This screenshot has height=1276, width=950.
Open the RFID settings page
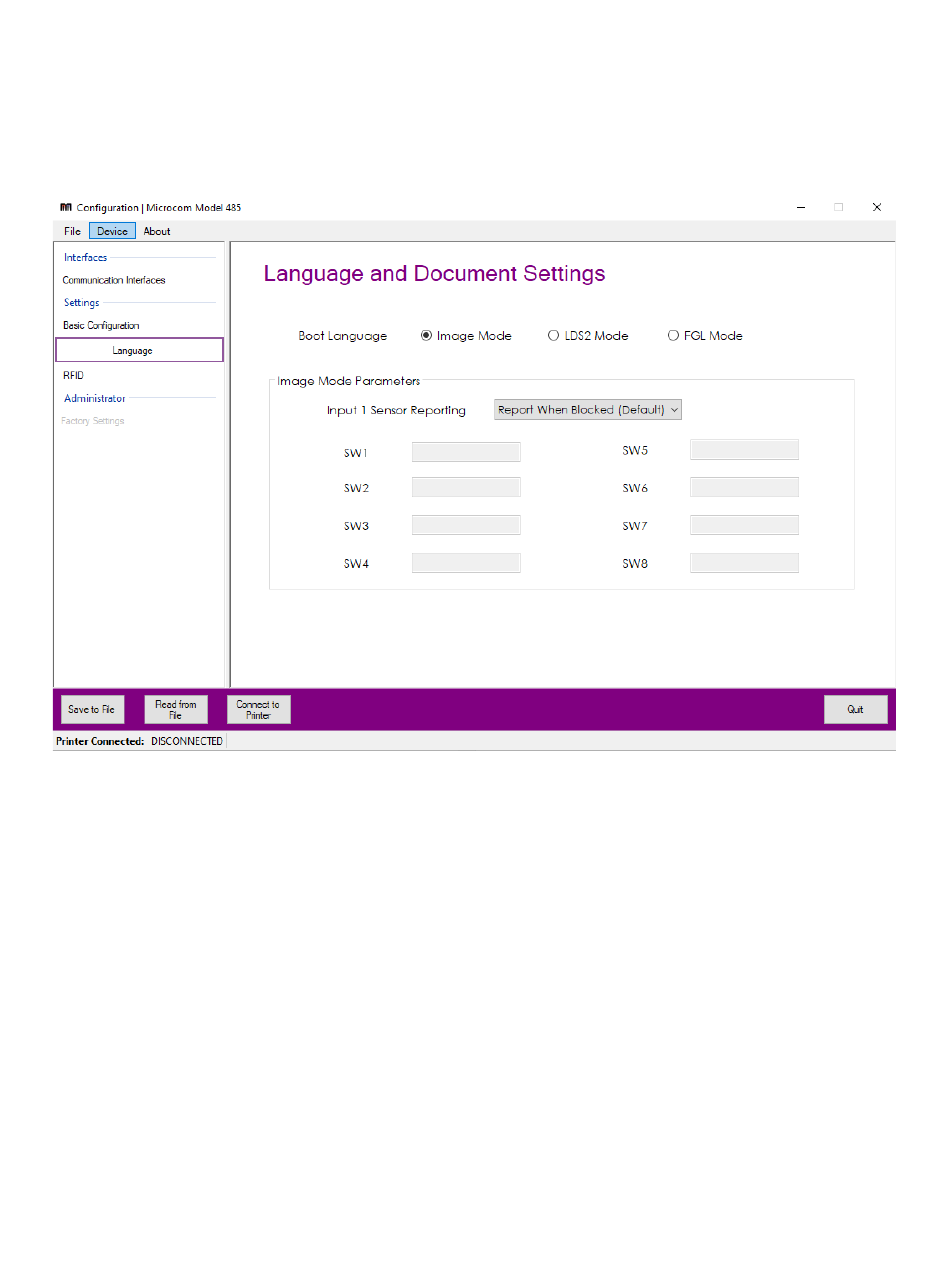[73, 376]
